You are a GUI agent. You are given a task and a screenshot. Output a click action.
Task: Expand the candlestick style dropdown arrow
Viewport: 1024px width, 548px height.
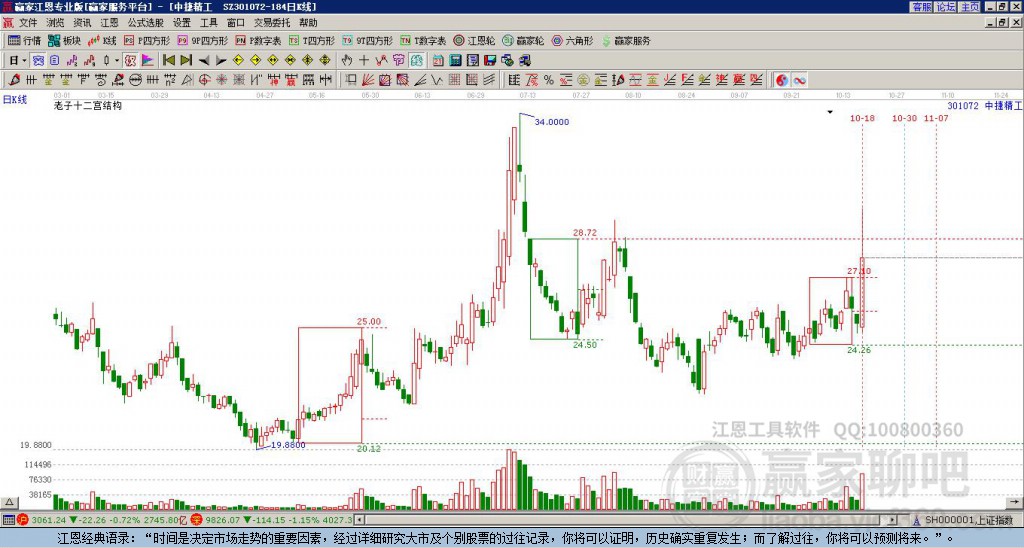116,60
